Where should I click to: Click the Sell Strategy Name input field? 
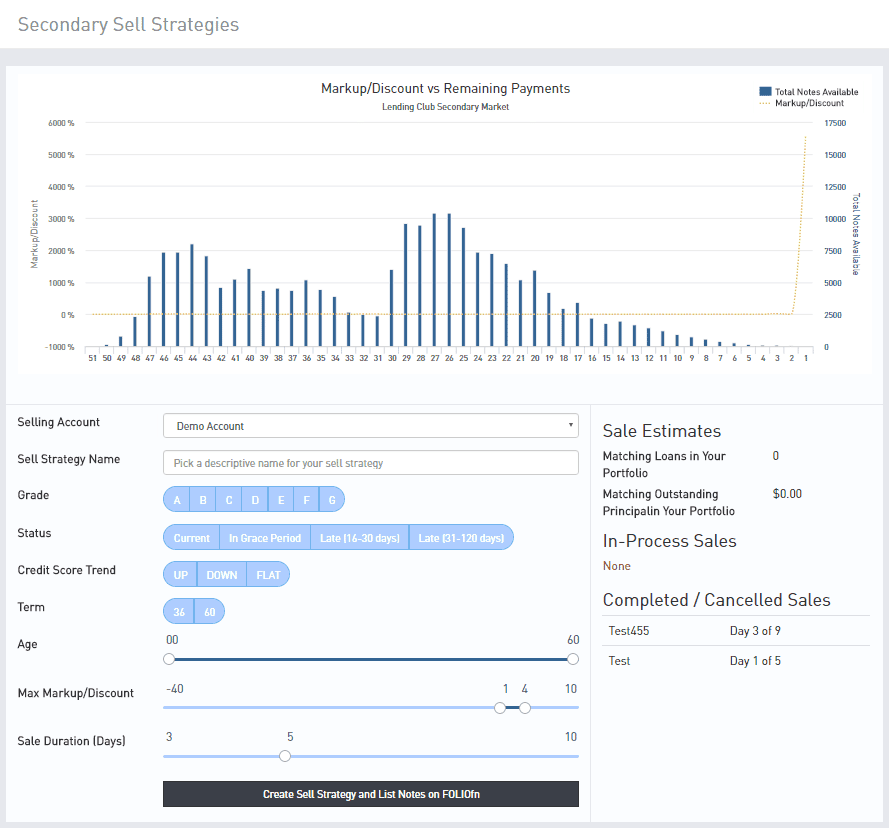coord(370,463)
